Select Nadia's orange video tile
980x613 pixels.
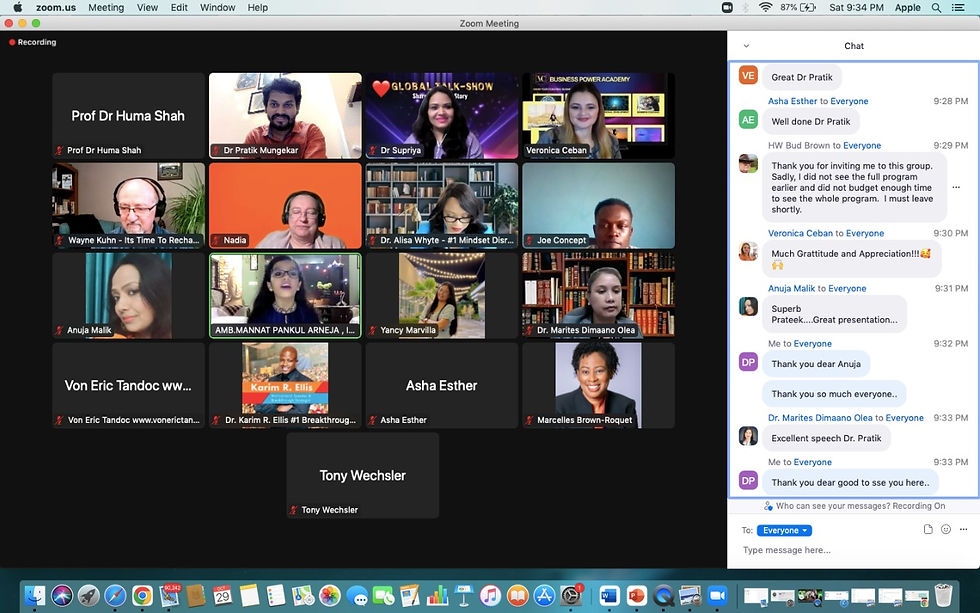click(285, 206)
